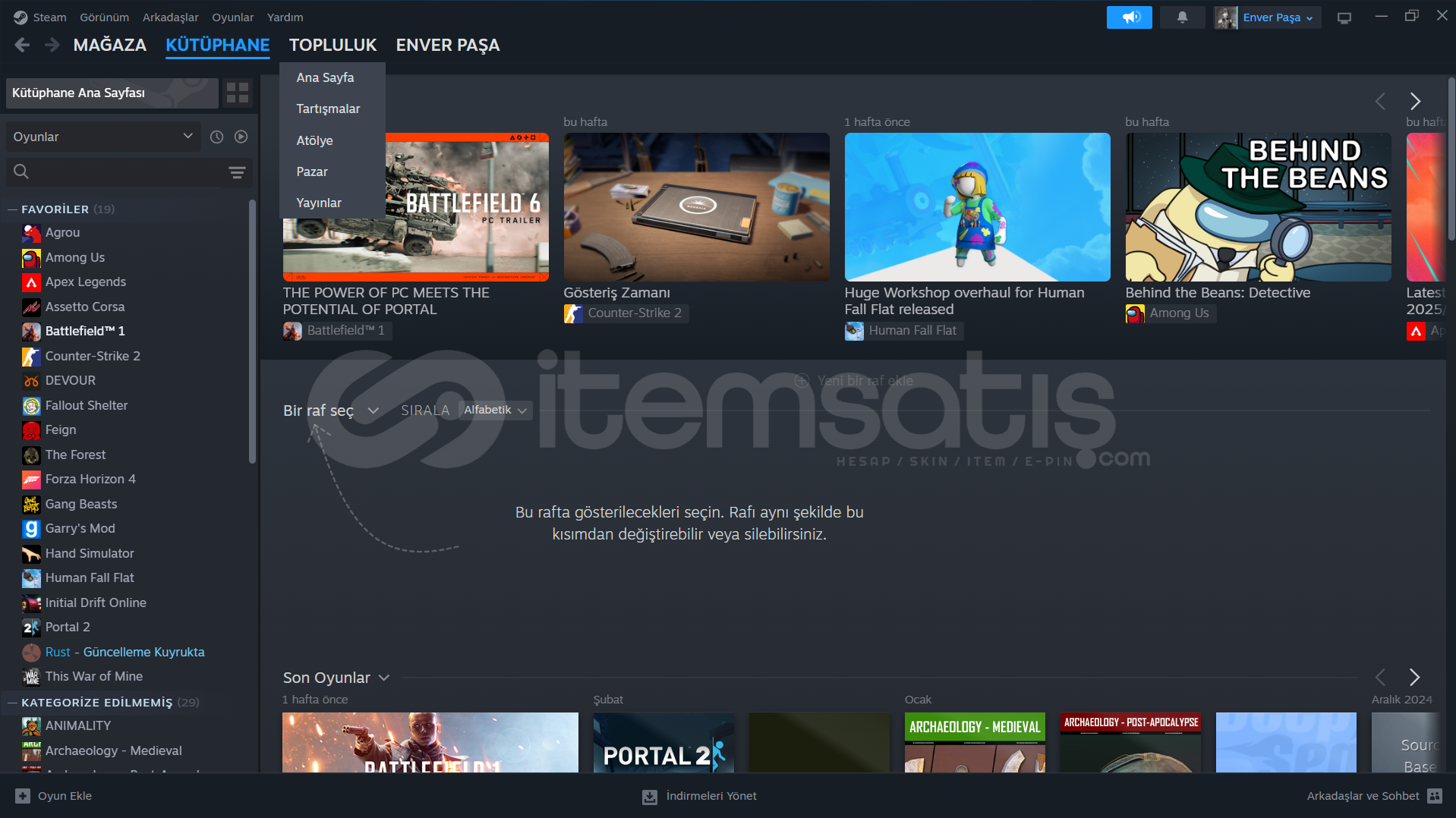Click the Steam logo icon in menu bar
The image size is (1456, 818).
(x=20, y=17)
